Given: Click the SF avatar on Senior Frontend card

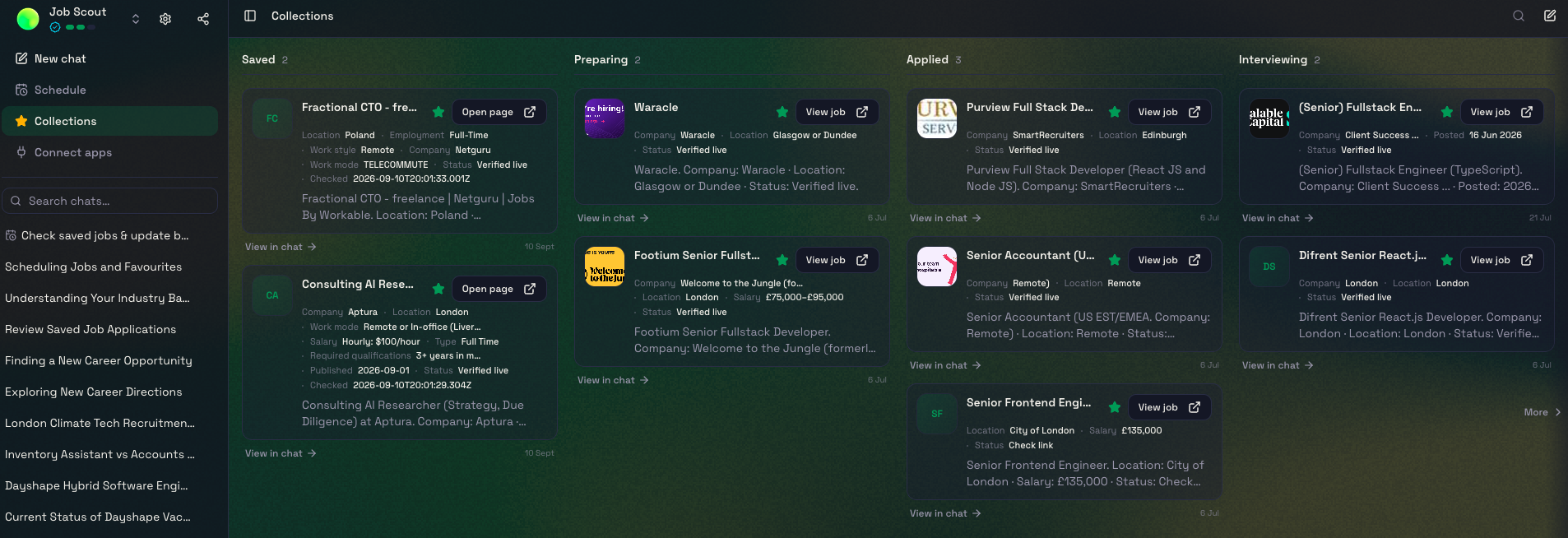Looking at the screenshot, I should (937, 414).
